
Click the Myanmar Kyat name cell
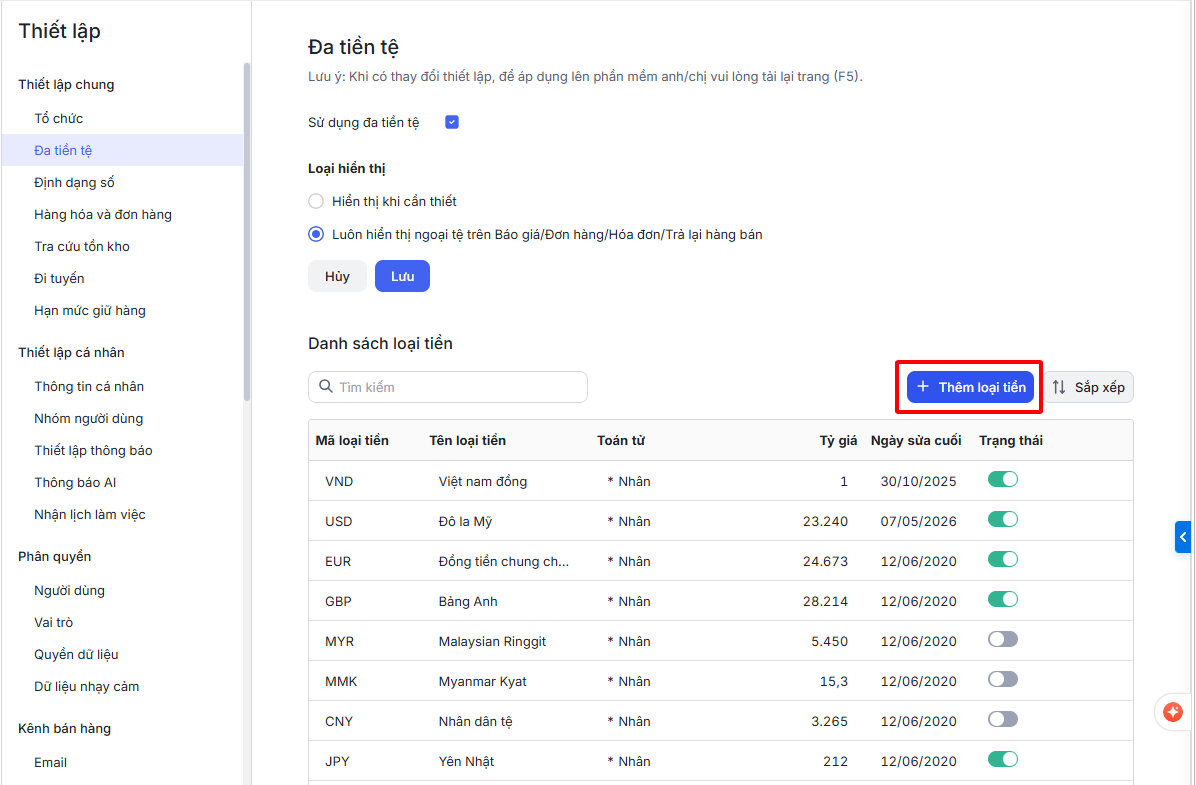click(x=482, y=681)
